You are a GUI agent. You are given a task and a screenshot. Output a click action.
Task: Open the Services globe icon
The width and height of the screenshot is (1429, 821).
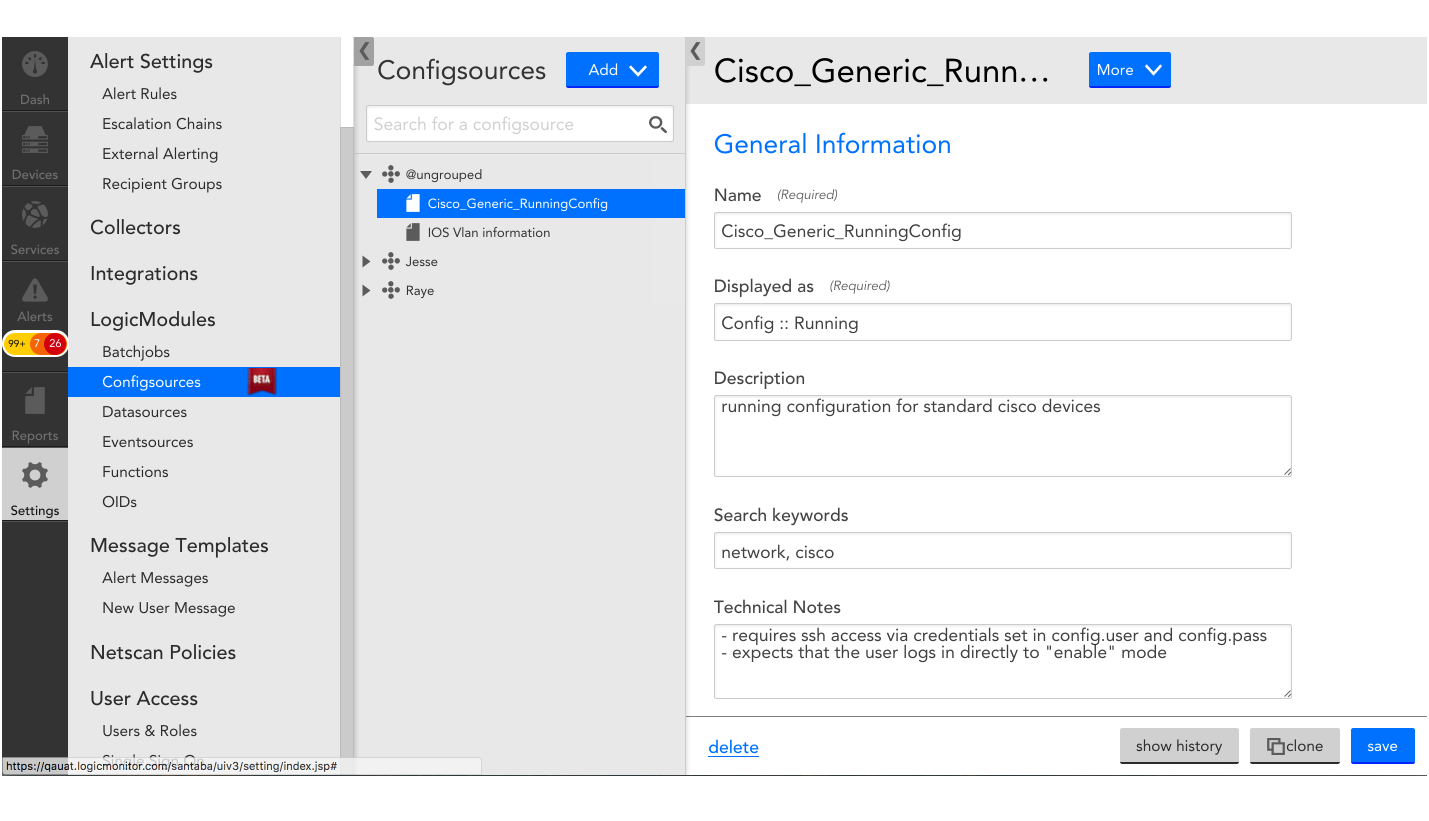[35, 216]
